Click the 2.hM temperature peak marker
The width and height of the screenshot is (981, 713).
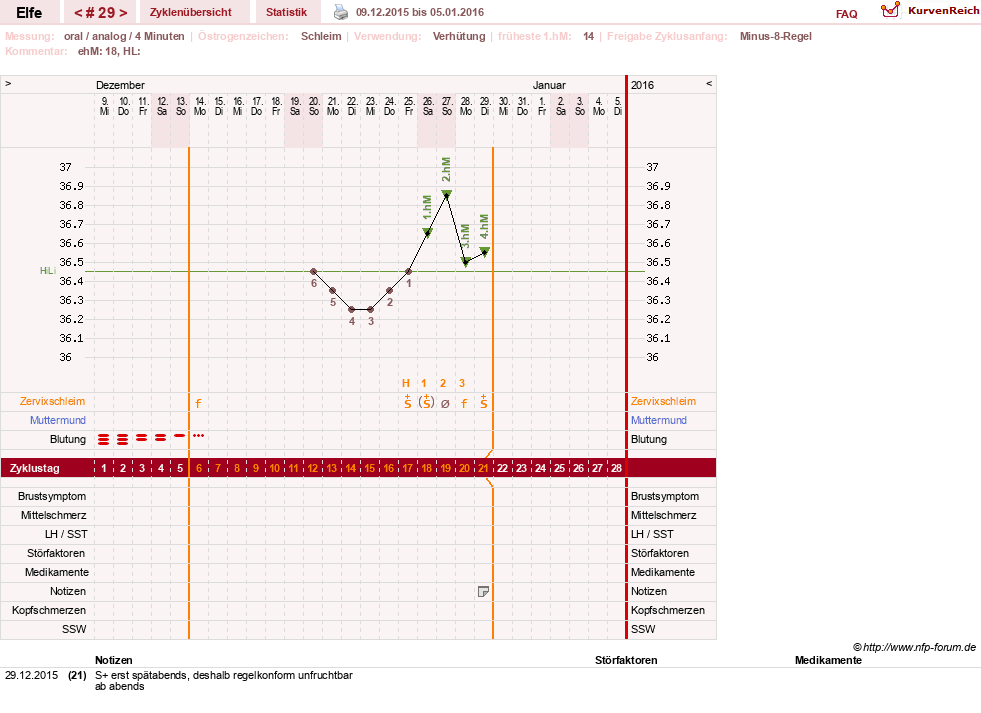click(447, 195)
